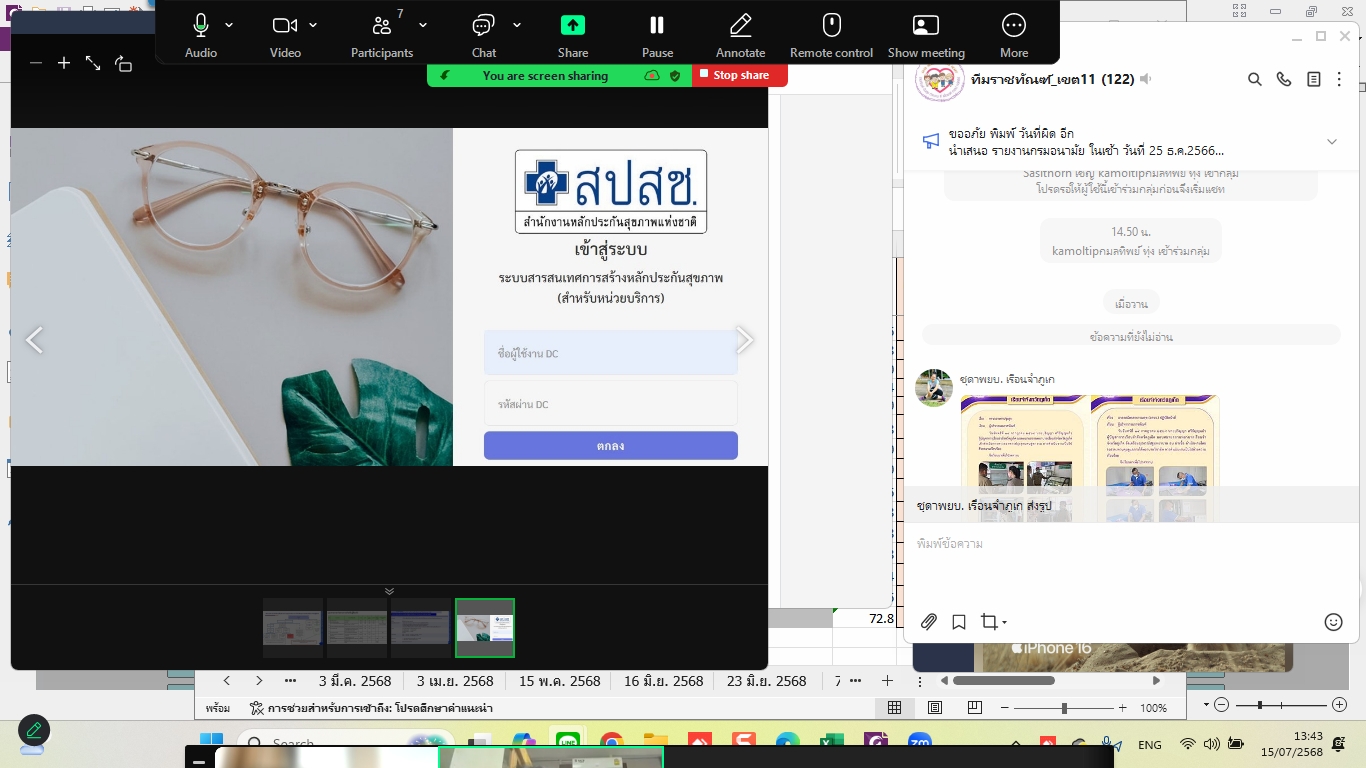Expand Chat options arrow

click(x=517, y=25)
